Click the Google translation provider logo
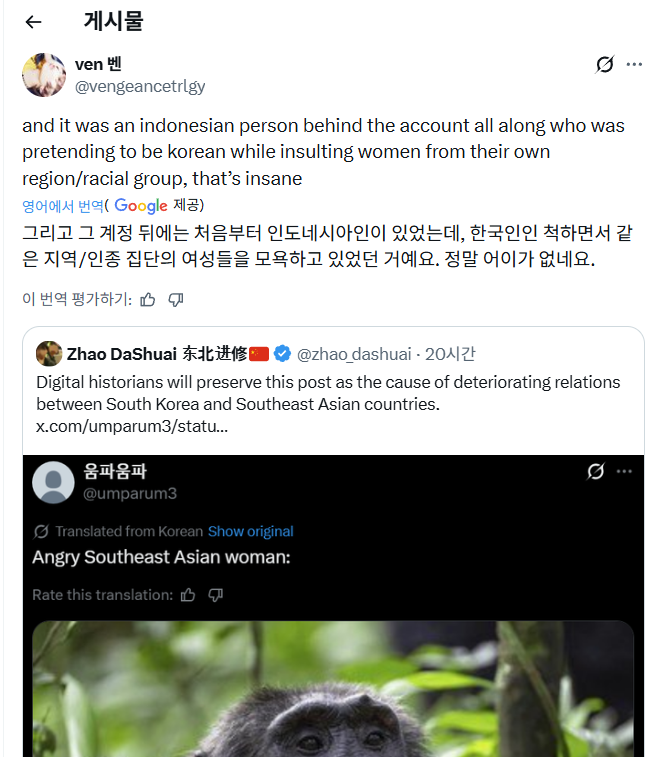This screenshot has width=646, height=757. (x=140, y=206)
